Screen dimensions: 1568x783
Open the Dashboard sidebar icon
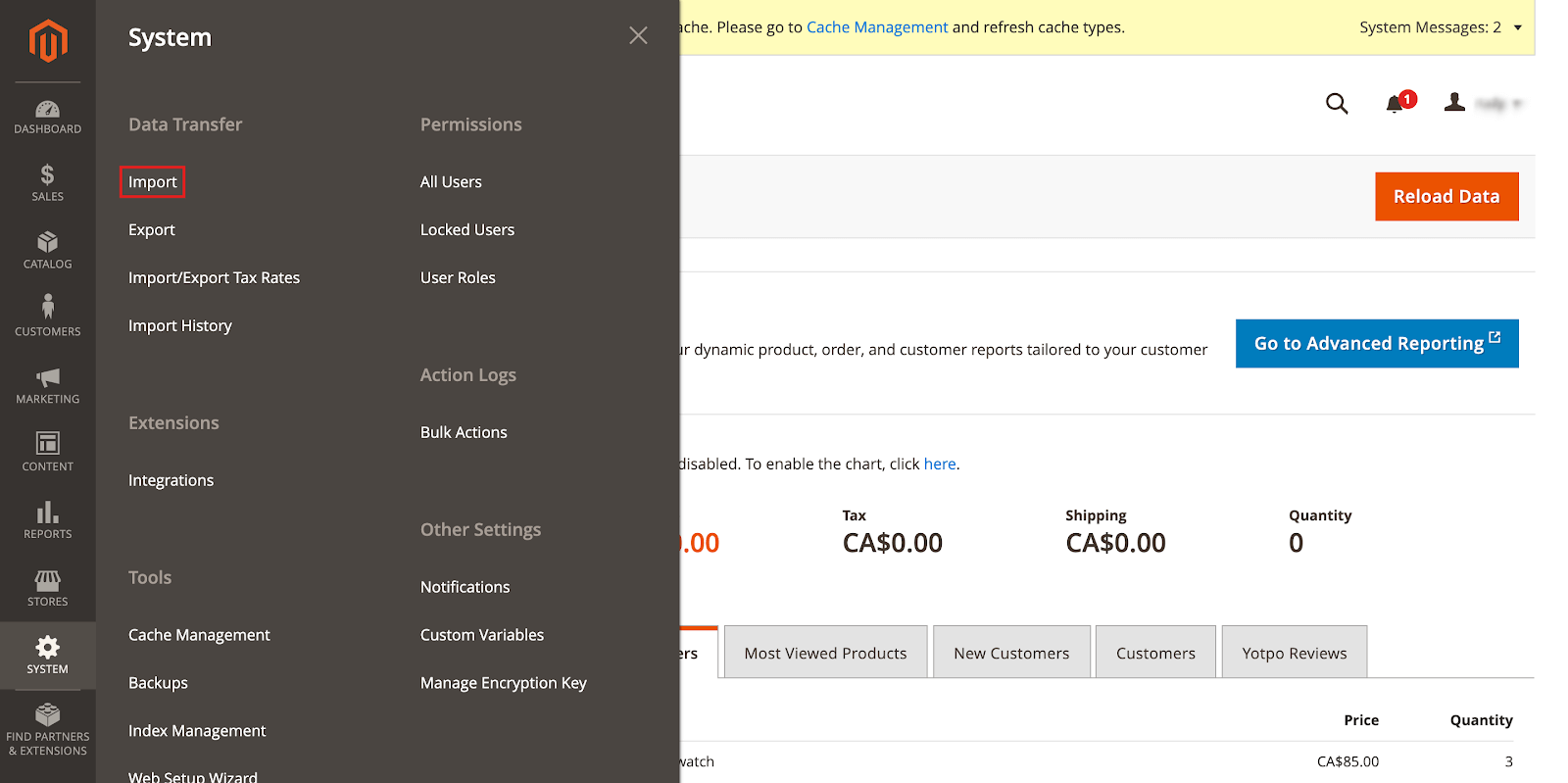coord(47,117)
